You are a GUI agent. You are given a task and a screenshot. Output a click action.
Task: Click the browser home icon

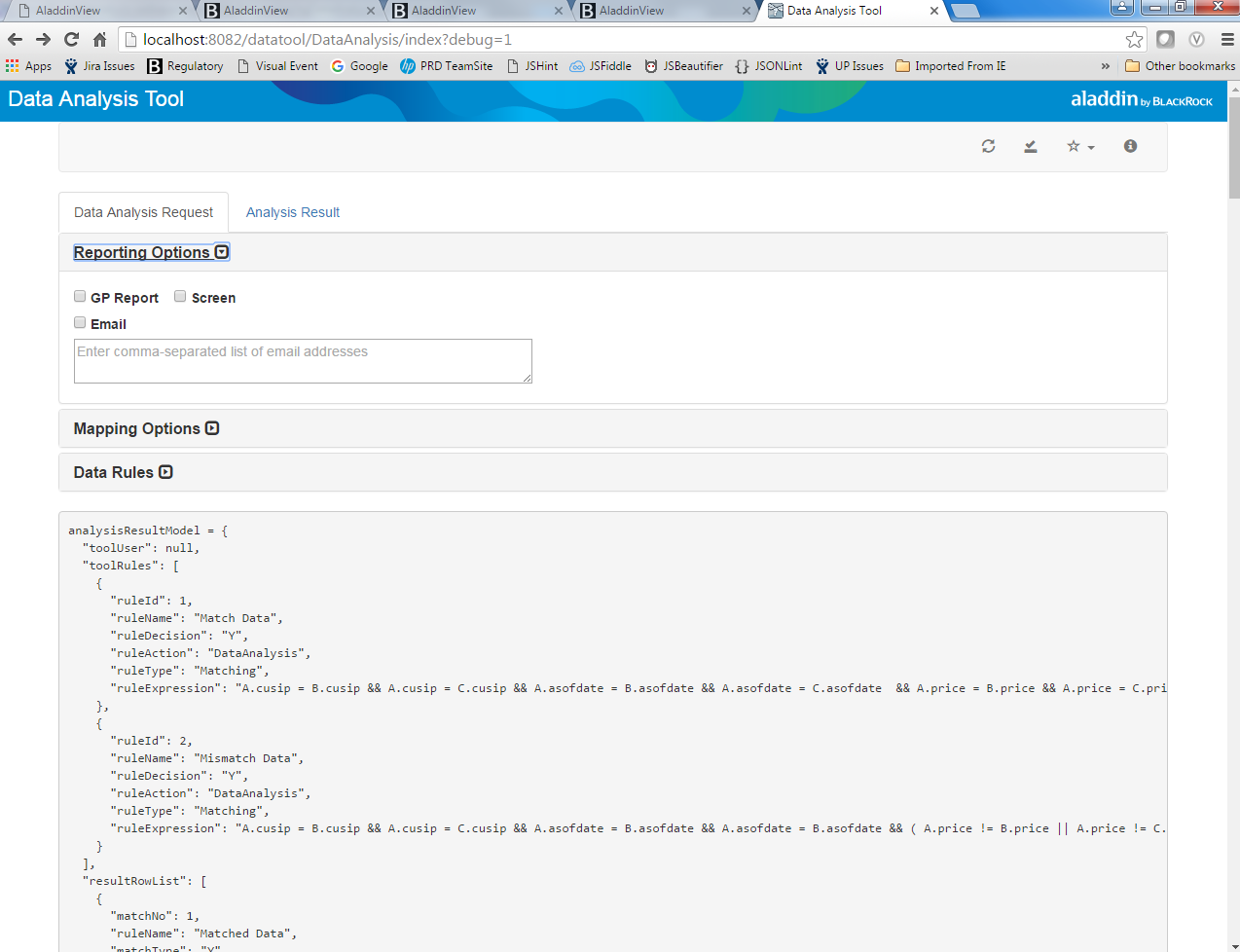(99, 40)
